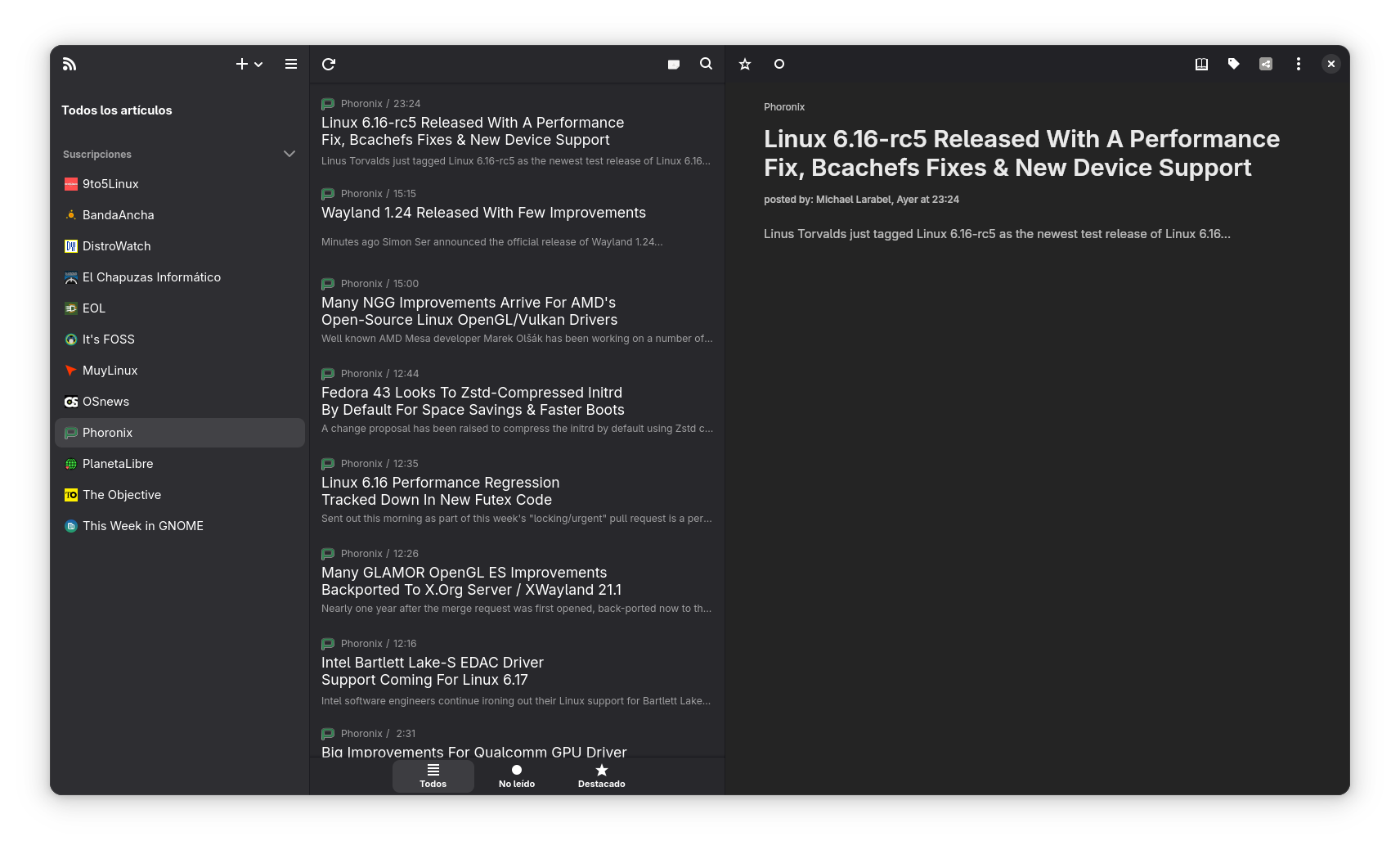Image resolution: width=1400 pixels, height=850 pixels.
Task: Open the OSnews feed
Action: tap(180, 402)
